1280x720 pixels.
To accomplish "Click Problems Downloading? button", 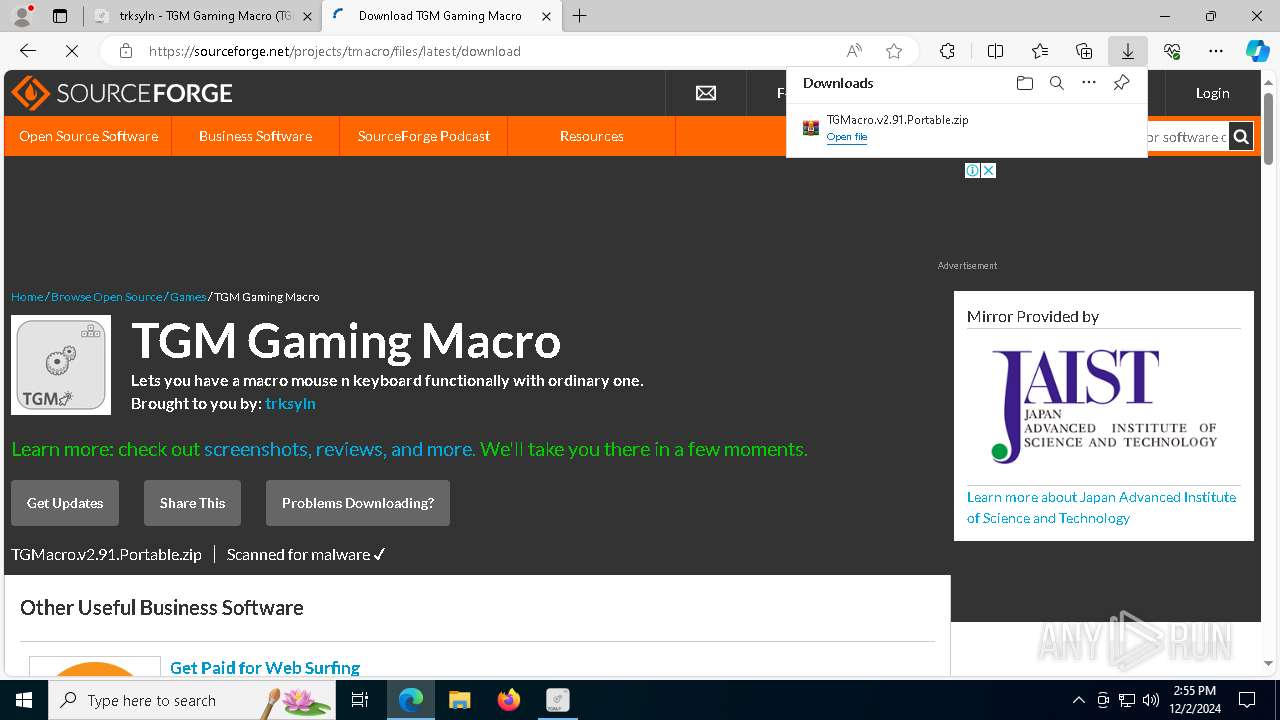I will (x=358, y=503).
